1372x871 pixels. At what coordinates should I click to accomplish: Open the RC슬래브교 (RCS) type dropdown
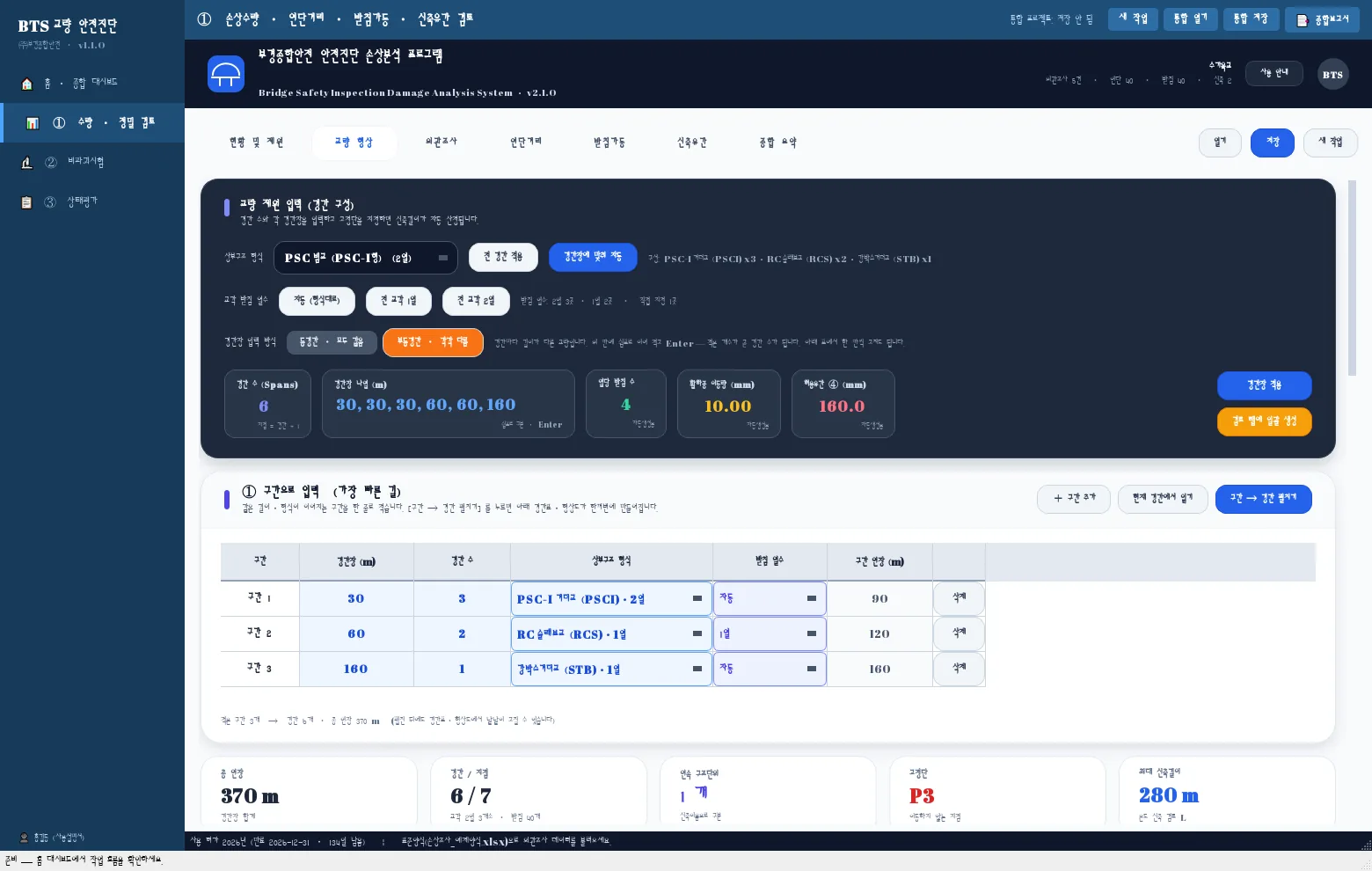point(611,633)
